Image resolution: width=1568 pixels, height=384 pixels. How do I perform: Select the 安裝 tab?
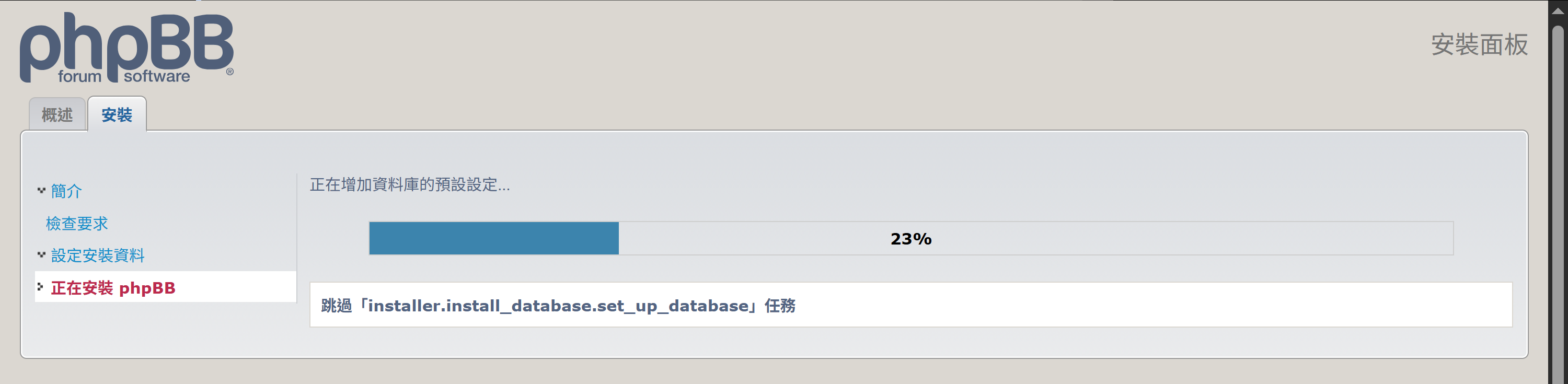[x=117, y=114]
